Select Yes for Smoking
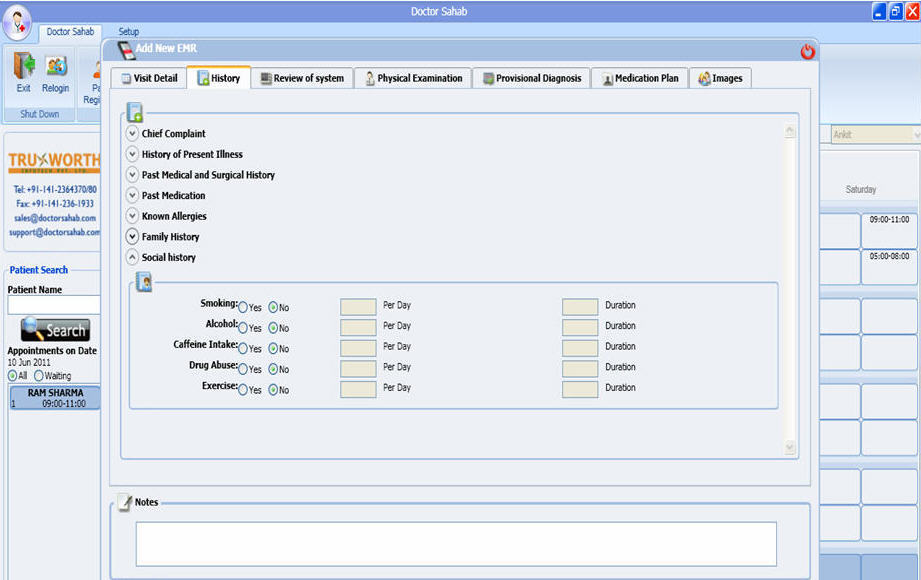921x580 pixels. click(x=243, y=307)
